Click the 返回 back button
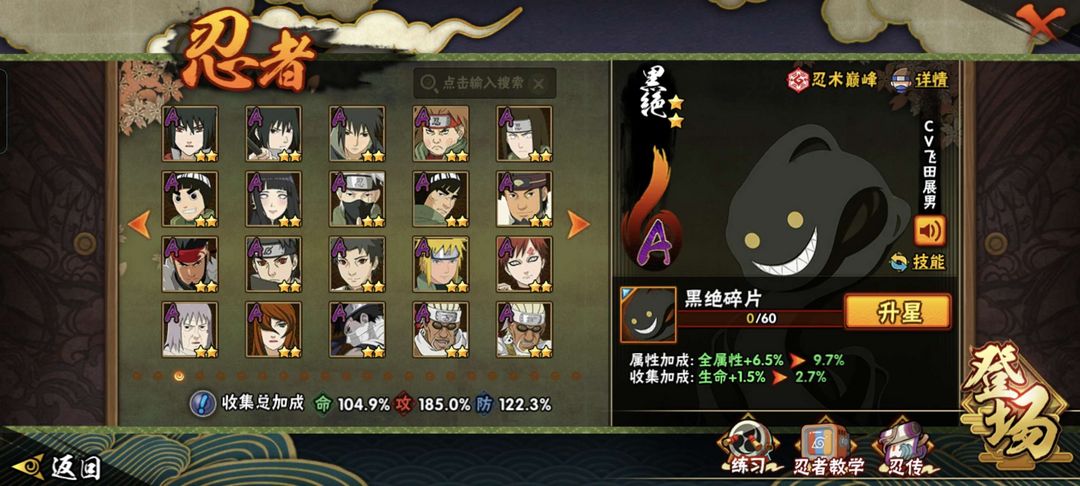This screenshot has height=486, width=1080. tap(58, 468)
